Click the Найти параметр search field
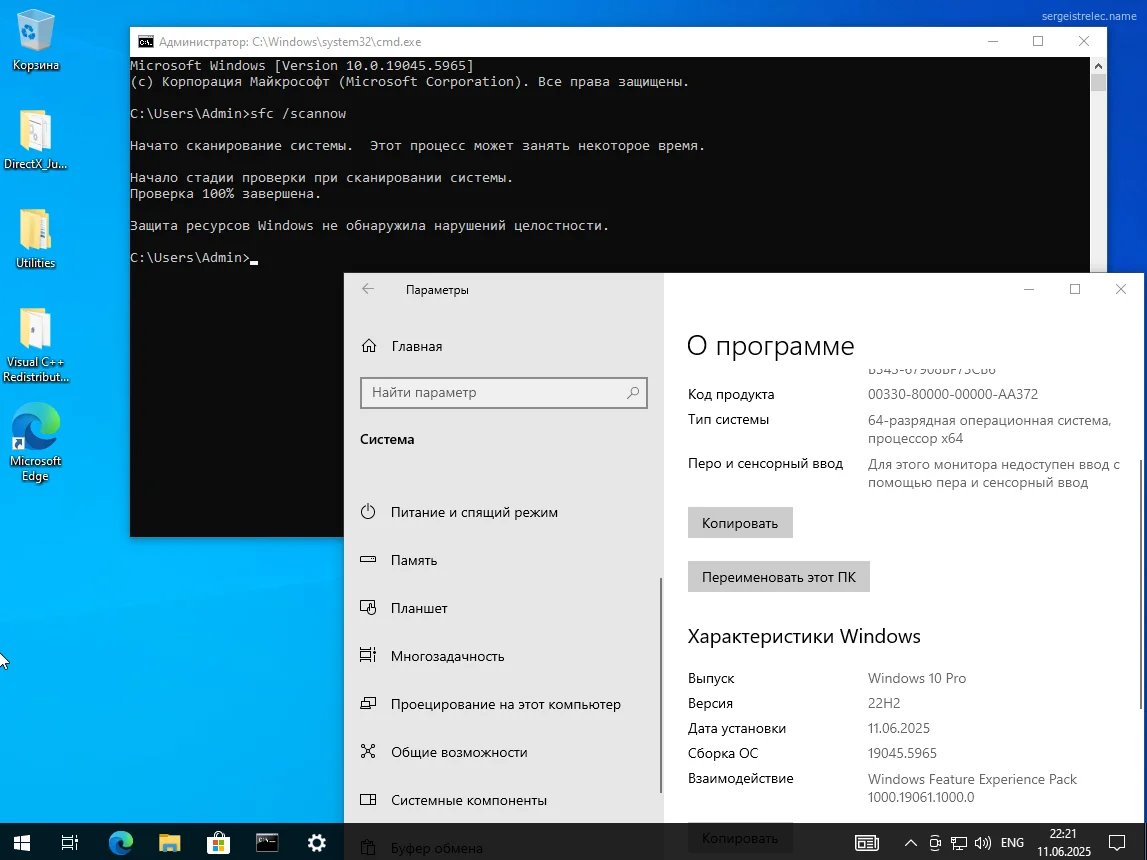 coord(504,393)
